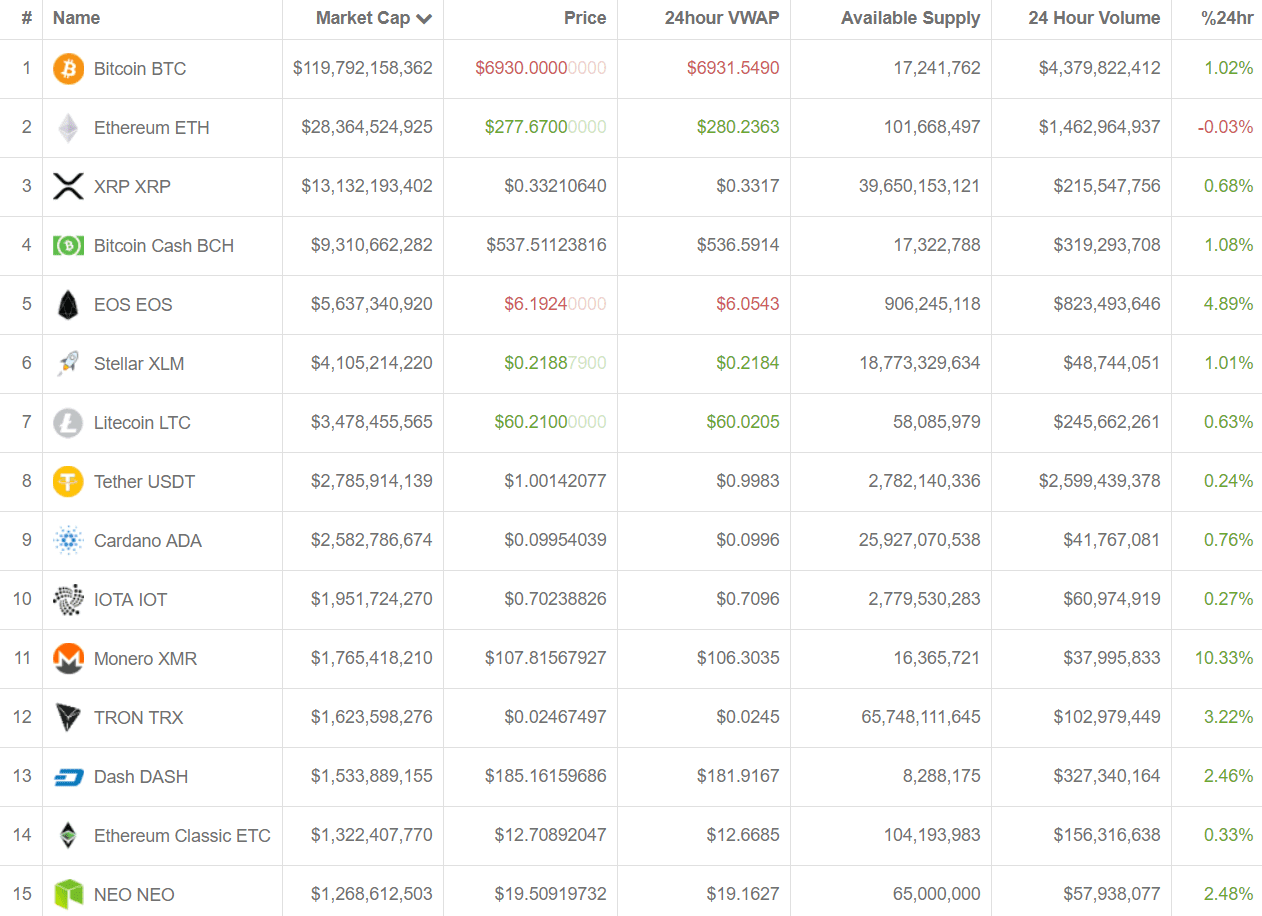Sort by Available Supply header
Image resolution: width=1262 pixels, height=916 pixels.
(910, 18)
